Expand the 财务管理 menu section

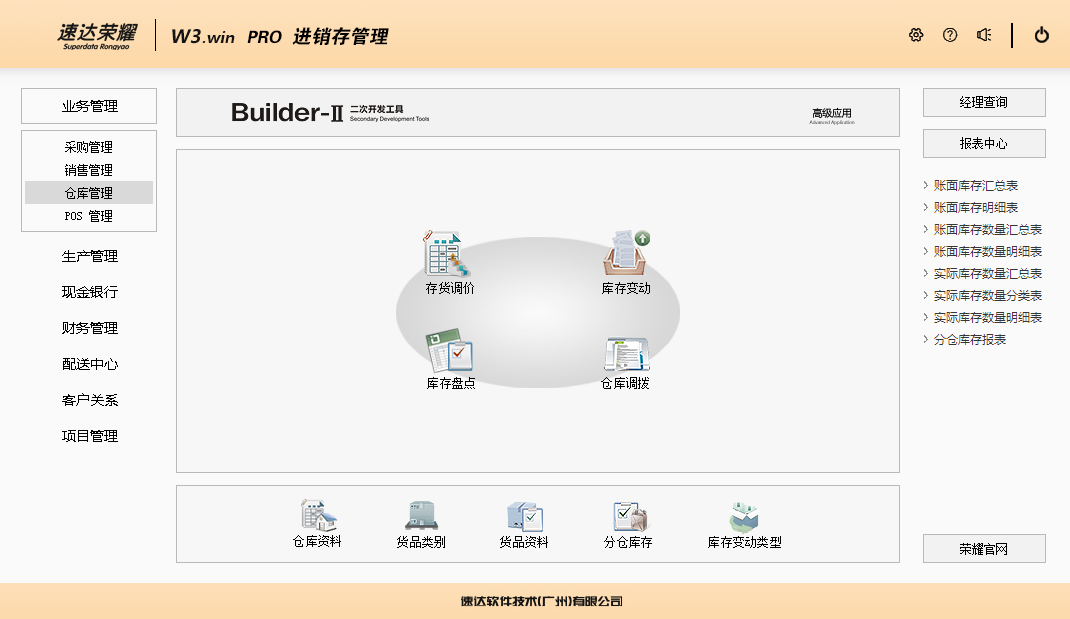(x=89, y=329)
